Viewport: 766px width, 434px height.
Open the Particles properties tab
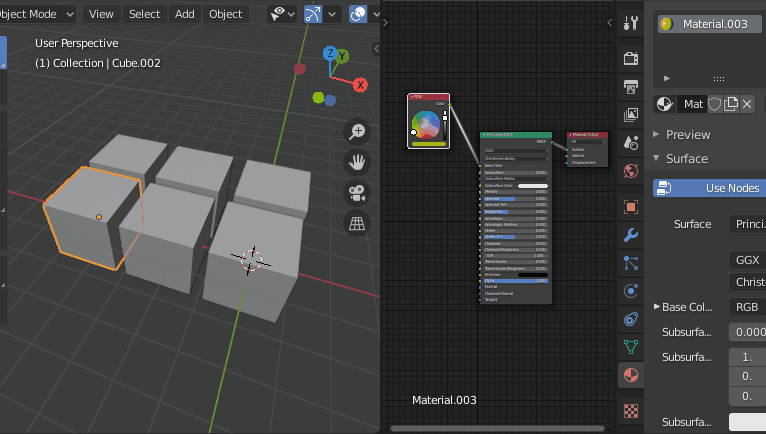point(631,263)
